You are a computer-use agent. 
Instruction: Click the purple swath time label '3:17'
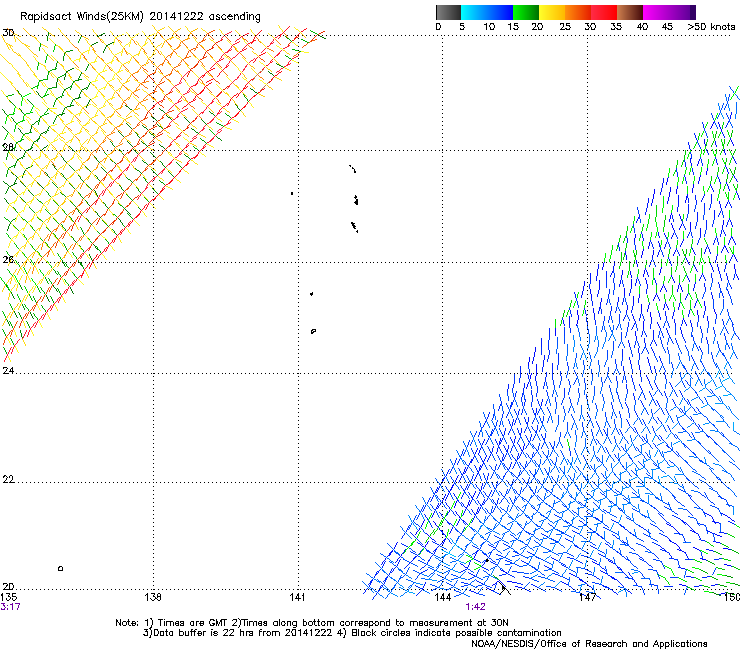pos(10,607)
